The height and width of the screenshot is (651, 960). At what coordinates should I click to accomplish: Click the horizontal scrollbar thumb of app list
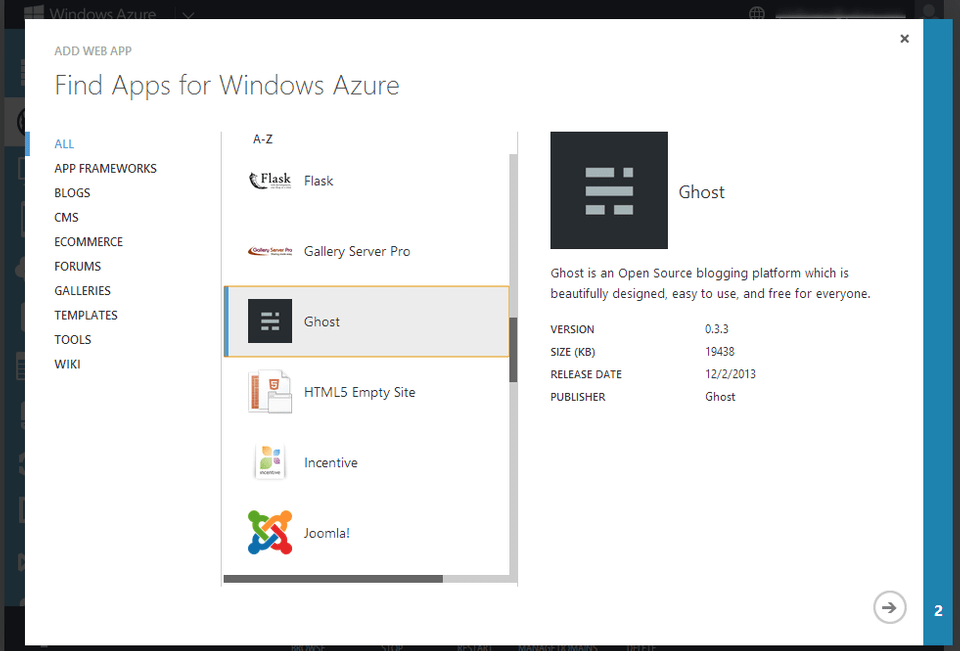click(x=333, y=579)
